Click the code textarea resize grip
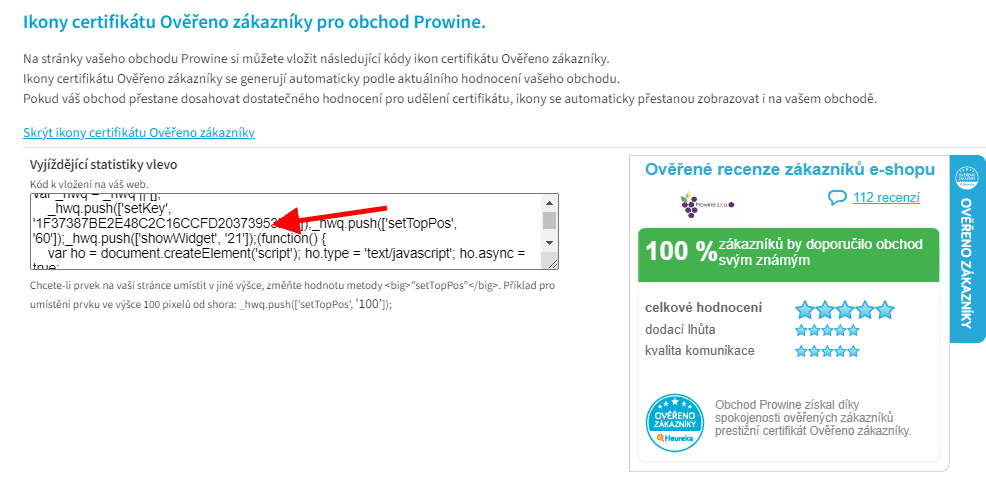The image size is (986, 478). coord(553,264)
